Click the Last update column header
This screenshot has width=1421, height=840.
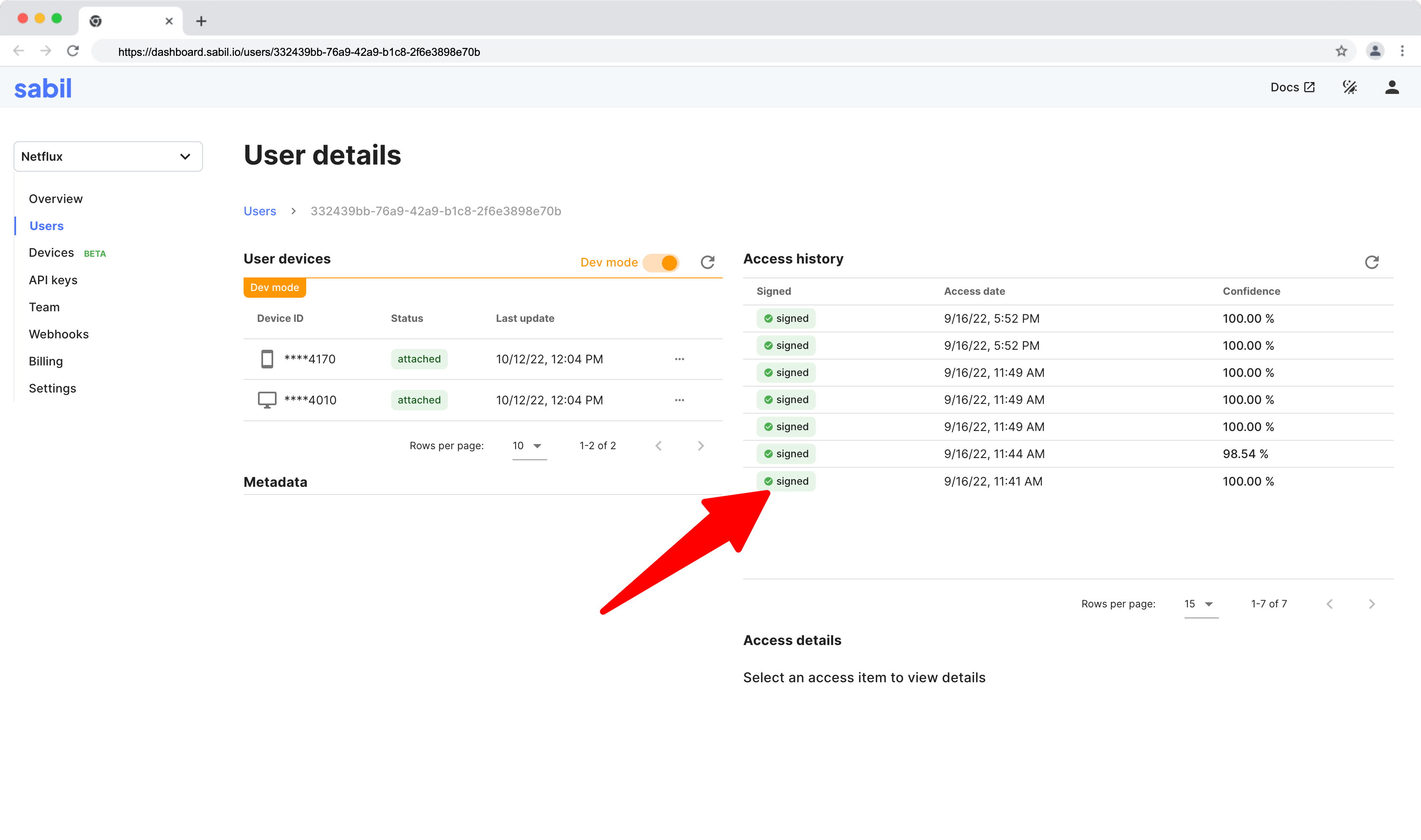[524, 318]
